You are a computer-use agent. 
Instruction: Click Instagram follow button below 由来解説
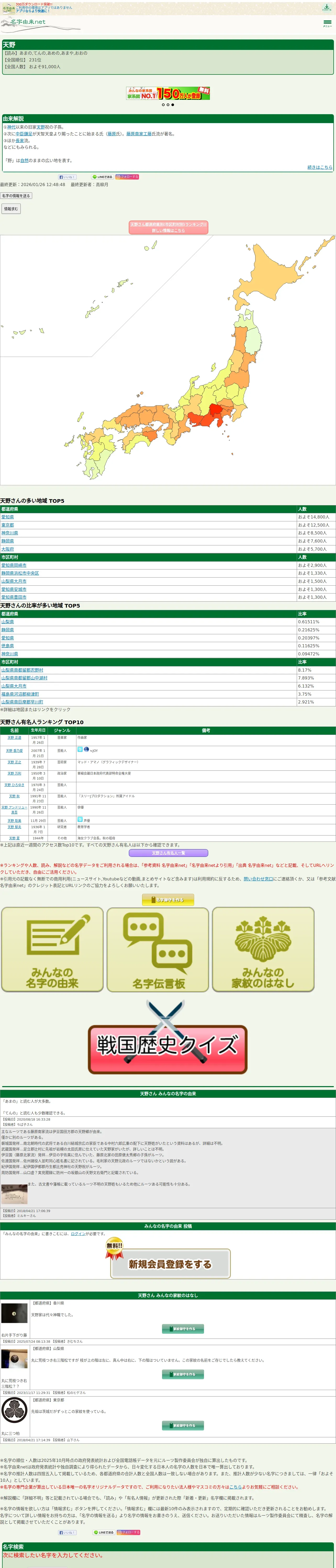tap(127, 177)
